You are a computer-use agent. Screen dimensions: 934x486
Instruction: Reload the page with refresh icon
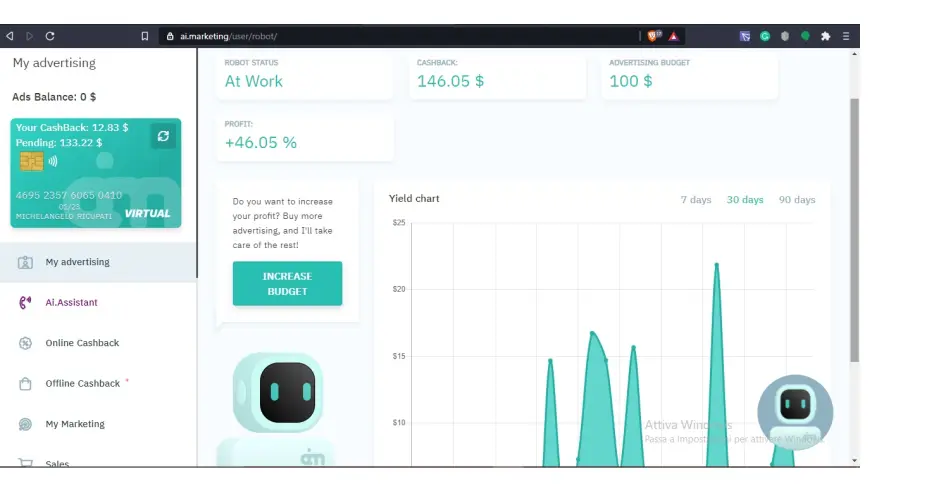coord(50,36)
